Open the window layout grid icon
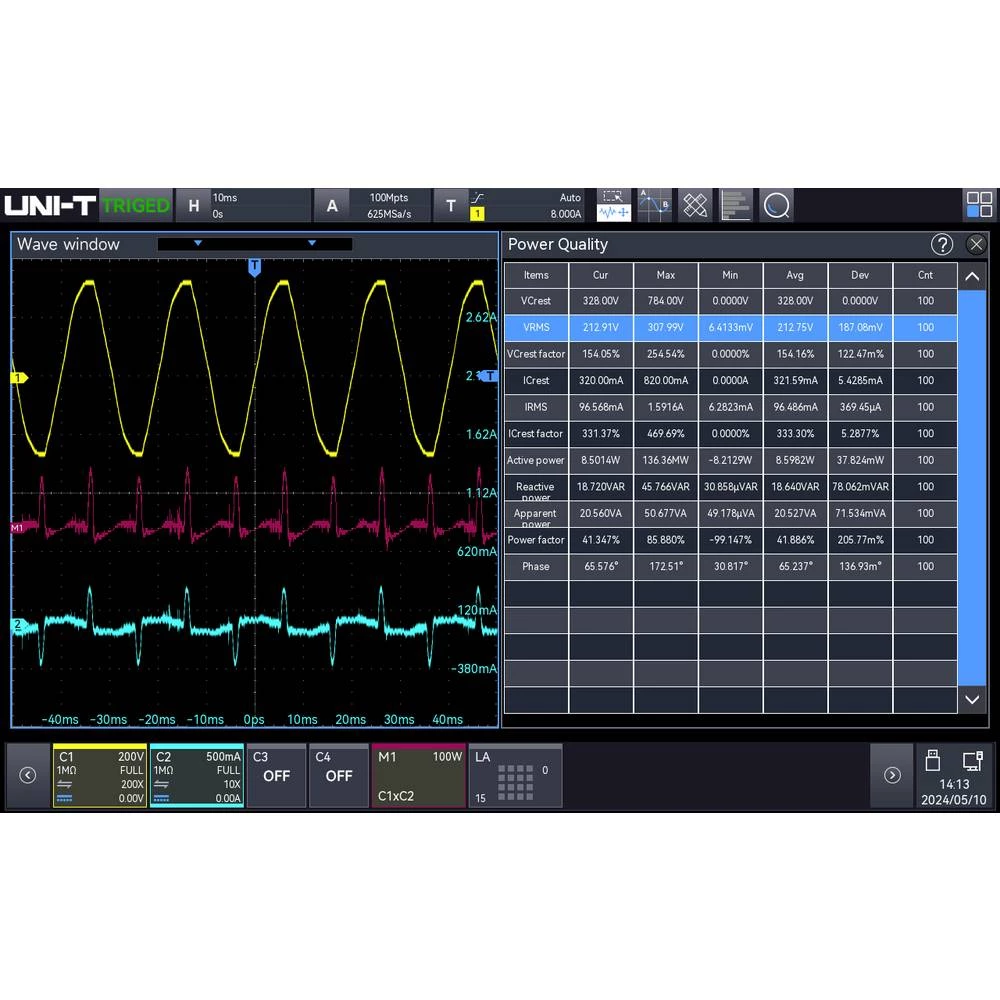The image size is (1000, 1000). 979,205
